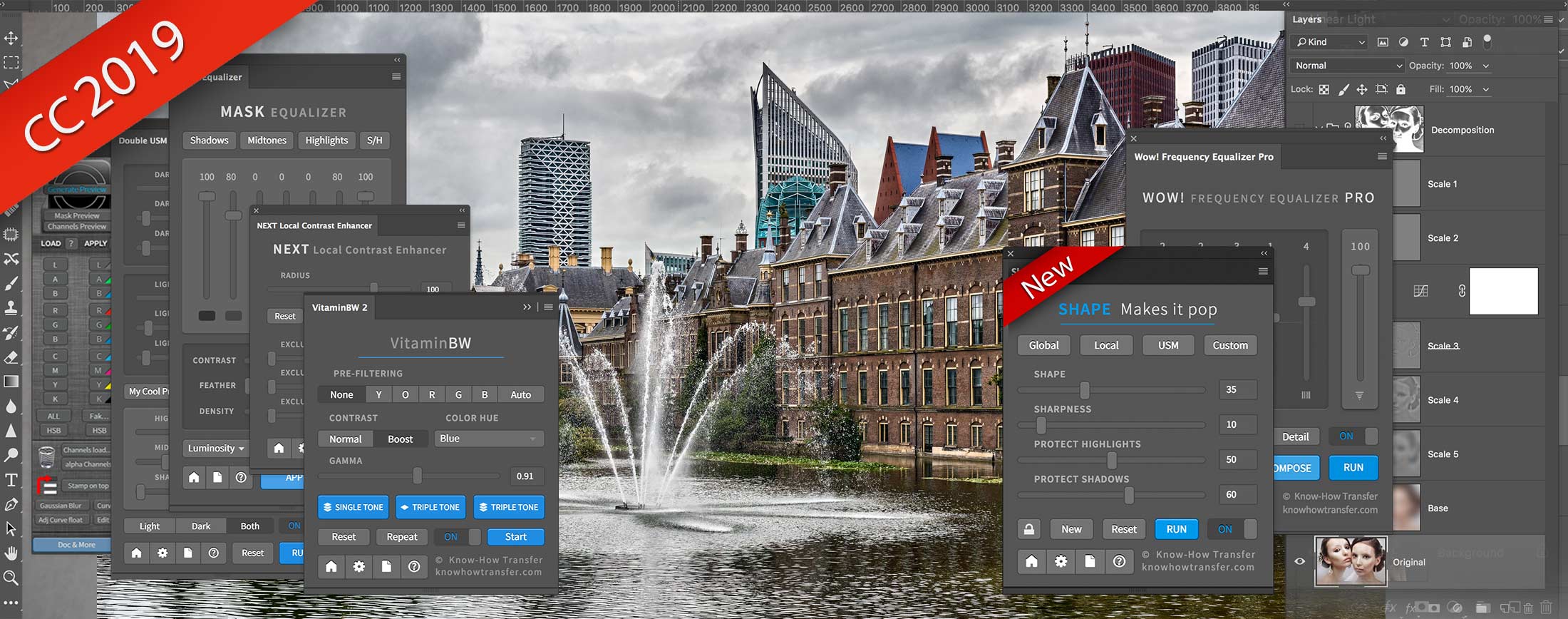The height and width of the screenshot is (619, 1568).
Task: Open the Kind filter dropdown in Layers
Action: (x=1330, y=42)
